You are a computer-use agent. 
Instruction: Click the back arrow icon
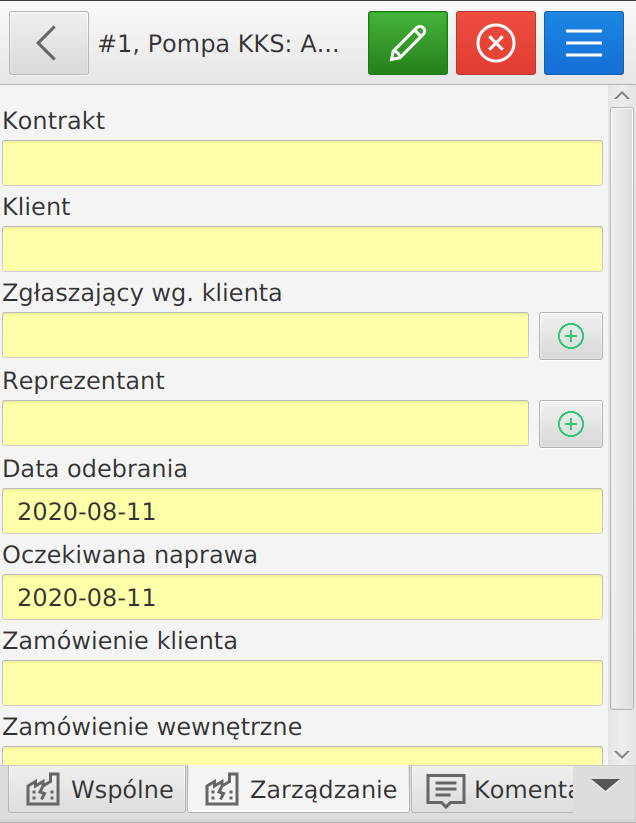pyautogui.click(x=48, y=42)
